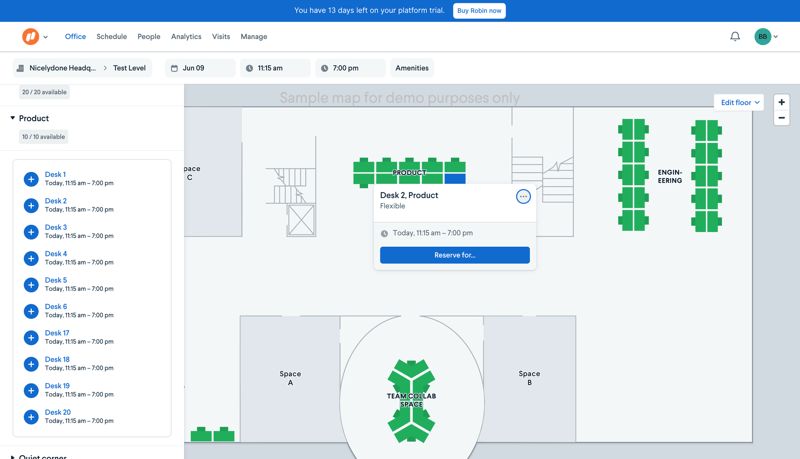Click the Space A room on map
Image resolution: width=800 pixels, height=459 pixels.
pyautogui.click(x=290, y=378)
